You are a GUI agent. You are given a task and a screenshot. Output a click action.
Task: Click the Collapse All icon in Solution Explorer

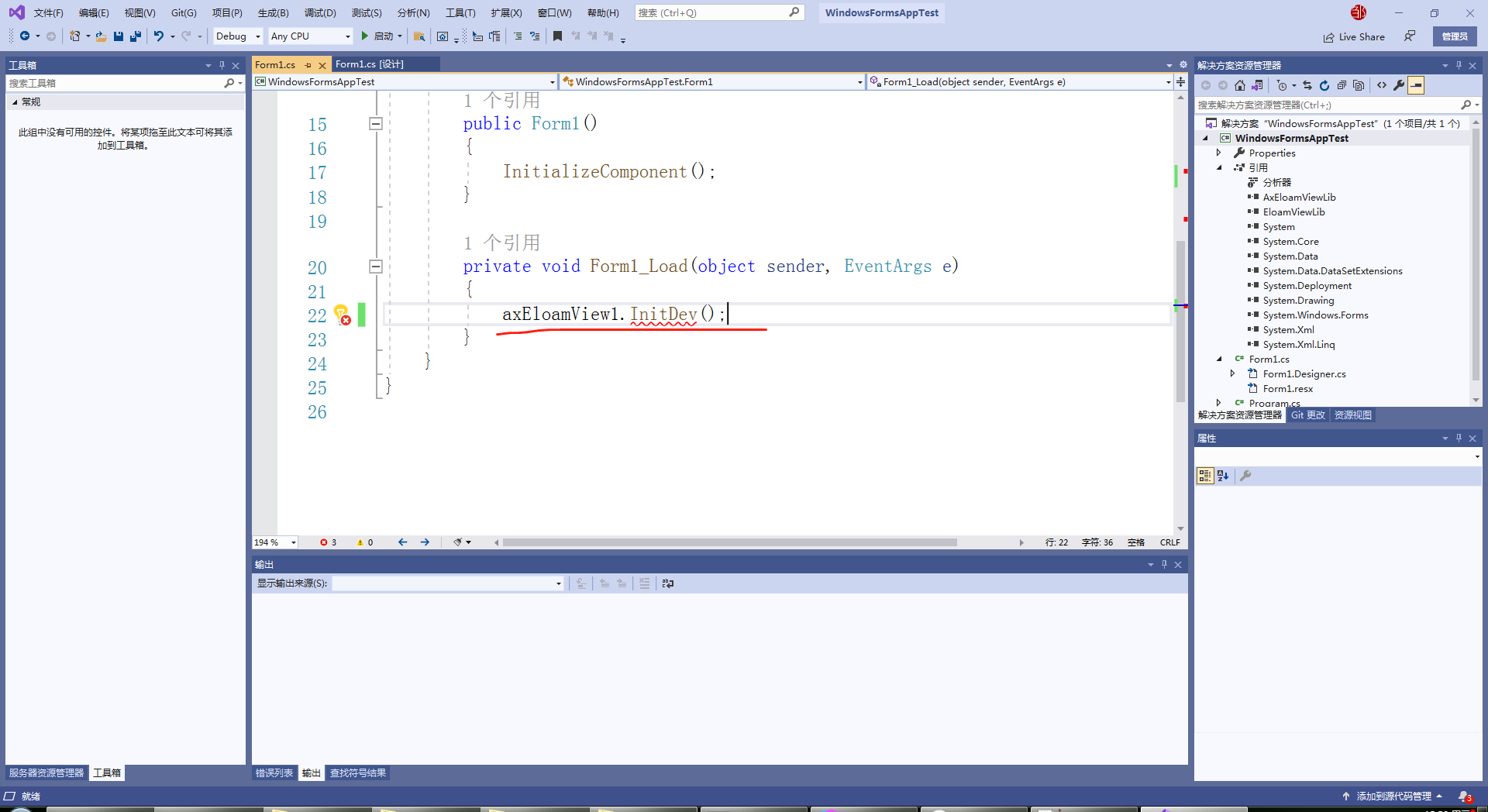[x=1342, y=85]
